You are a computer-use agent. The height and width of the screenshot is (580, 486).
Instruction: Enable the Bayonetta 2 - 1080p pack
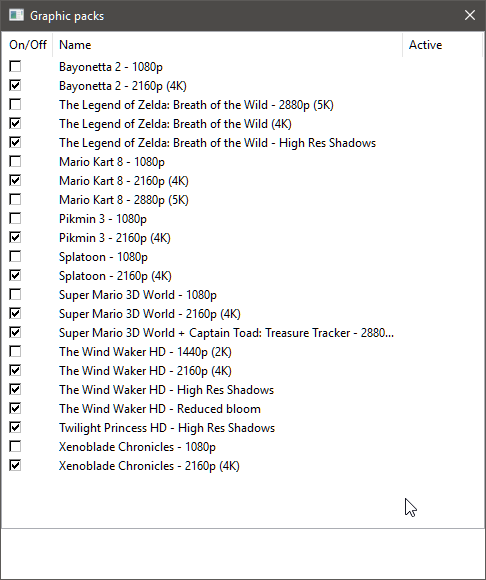tap(15, 67)
